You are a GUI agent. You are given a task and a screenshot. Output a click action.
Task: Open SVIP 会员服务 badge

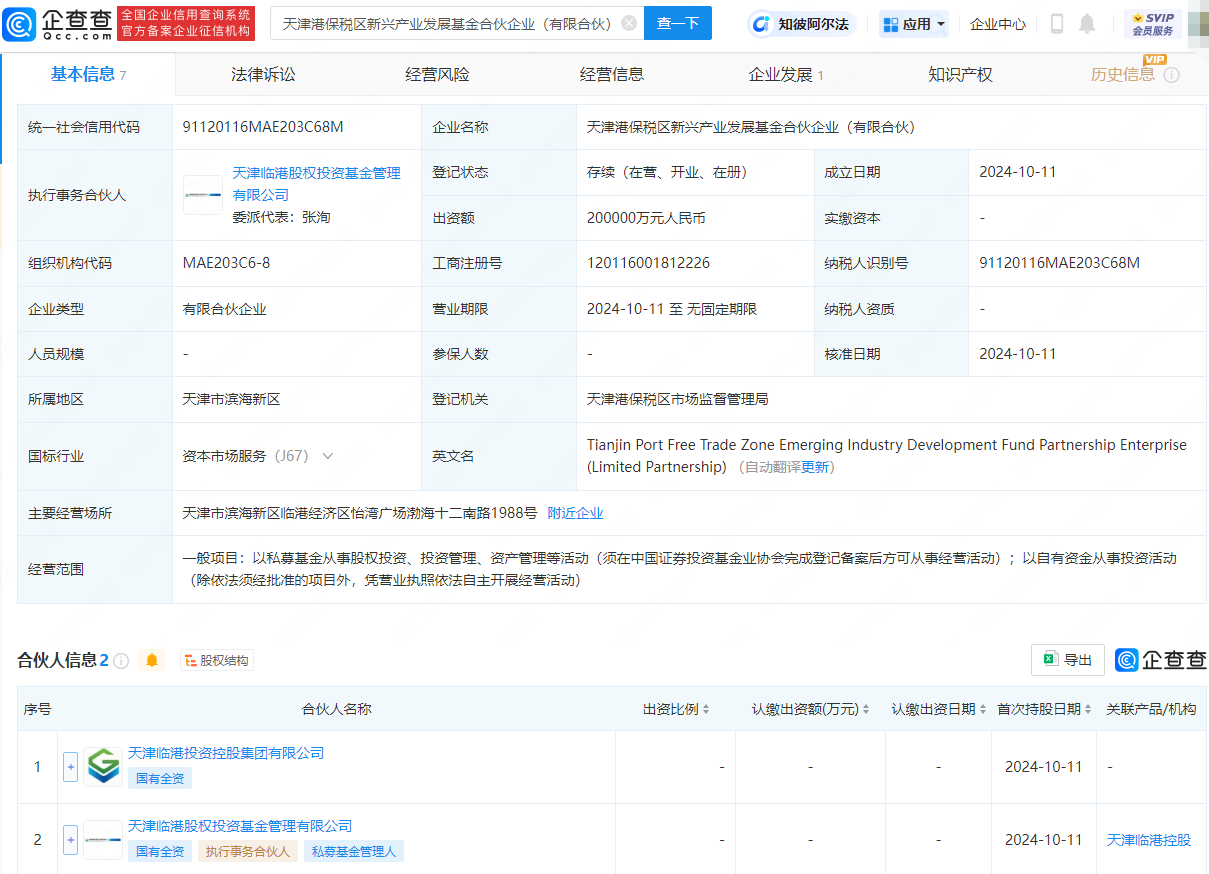tap(1152, 23)
